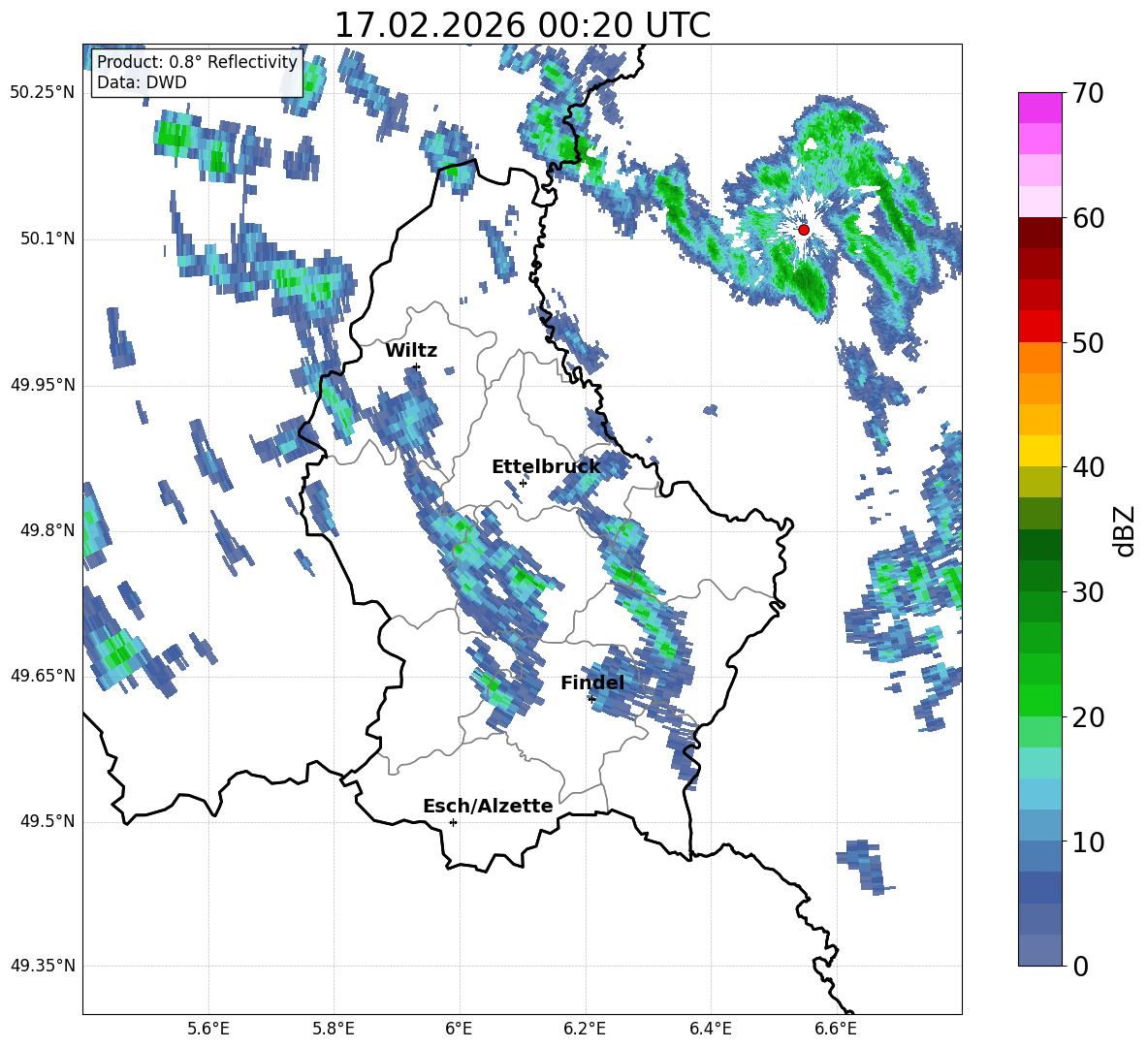Click the Wiltz city label
This screenshot has width=1148, height=1048.
(411, 351)
